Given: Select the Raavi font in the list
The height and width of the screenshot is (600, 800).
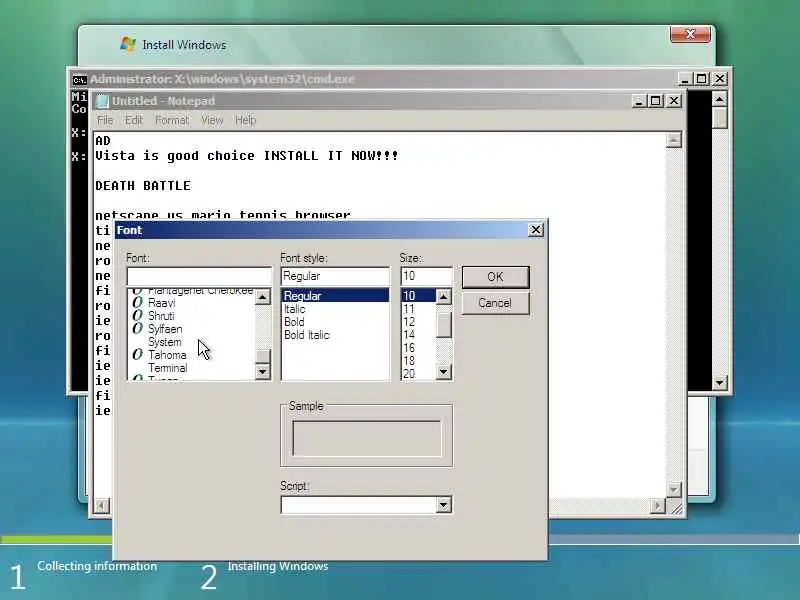Looking at the screenshot, I should [x=161, y=303].
